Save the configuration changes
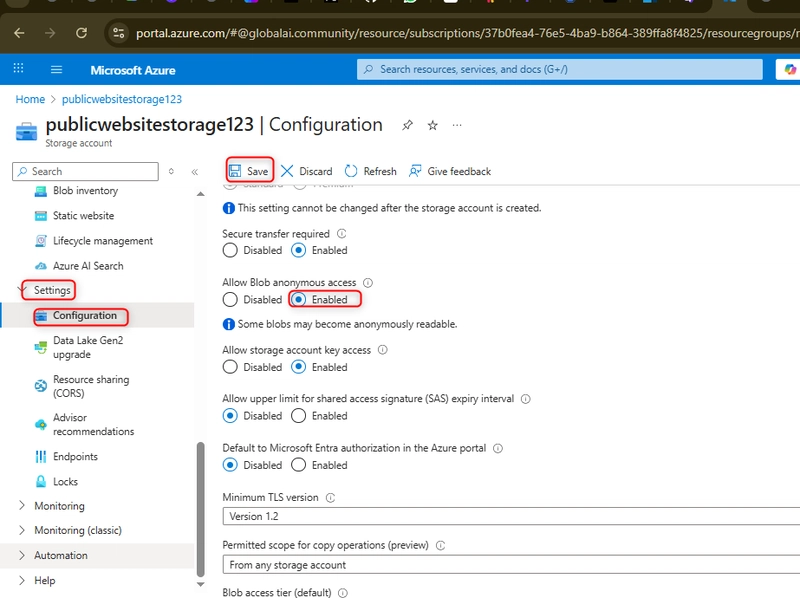 249,171
